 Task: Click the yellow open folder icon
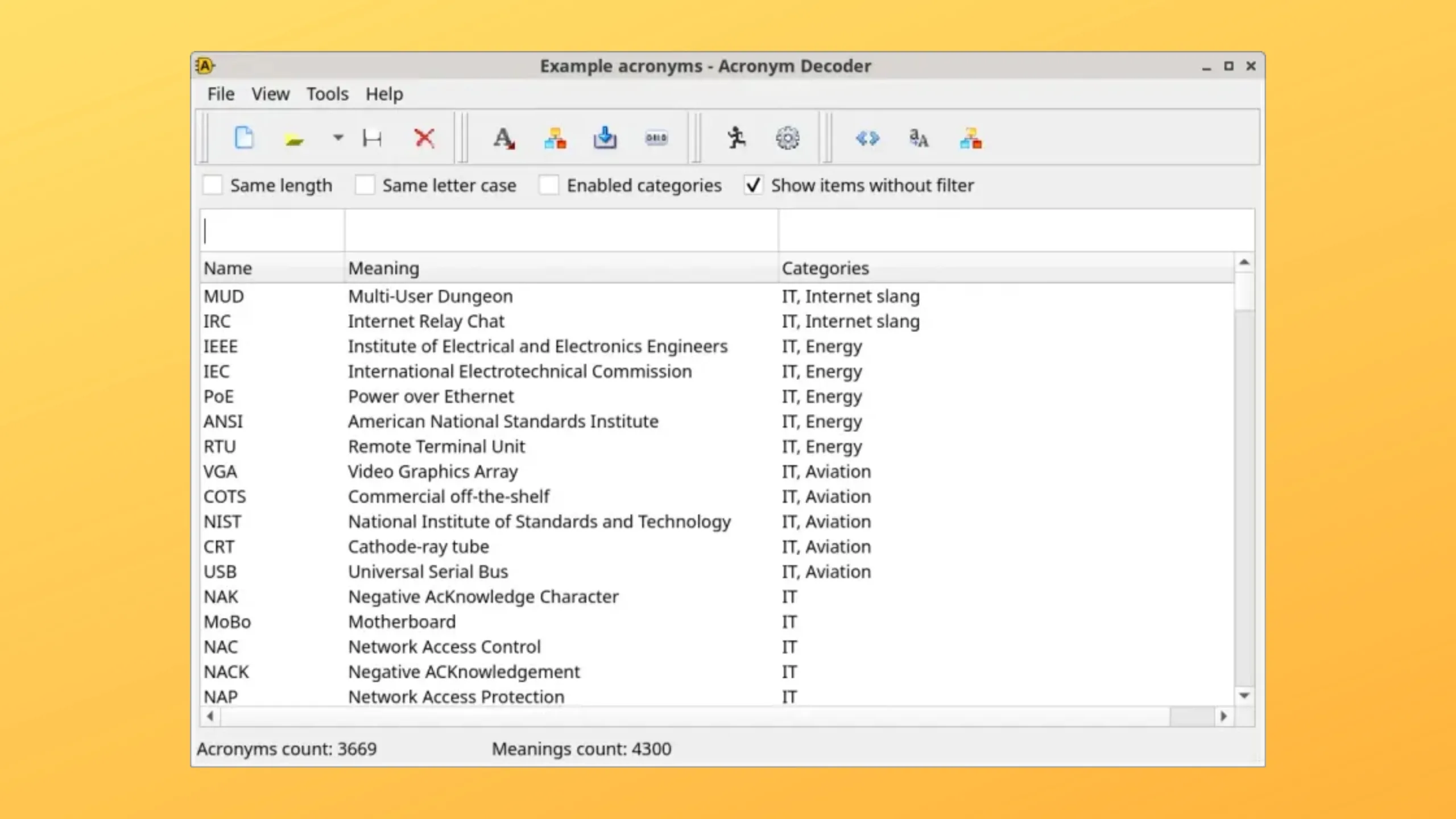coord(294,139)
